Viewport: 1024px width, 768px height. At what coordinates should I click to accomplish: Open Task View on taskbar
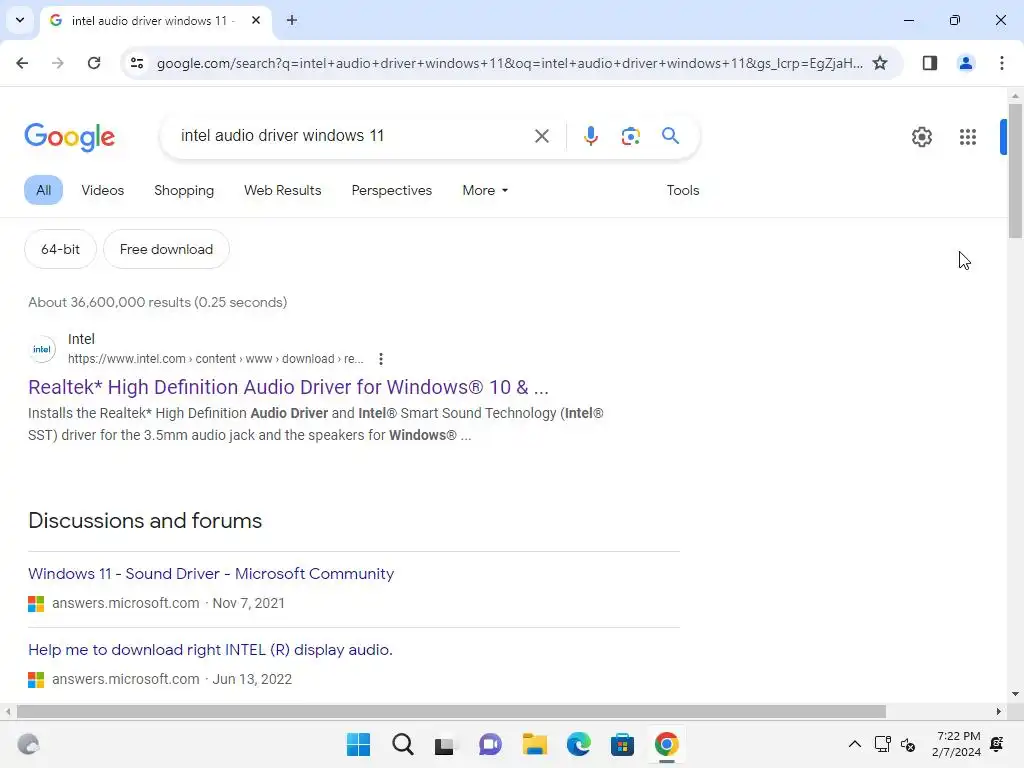445,744
